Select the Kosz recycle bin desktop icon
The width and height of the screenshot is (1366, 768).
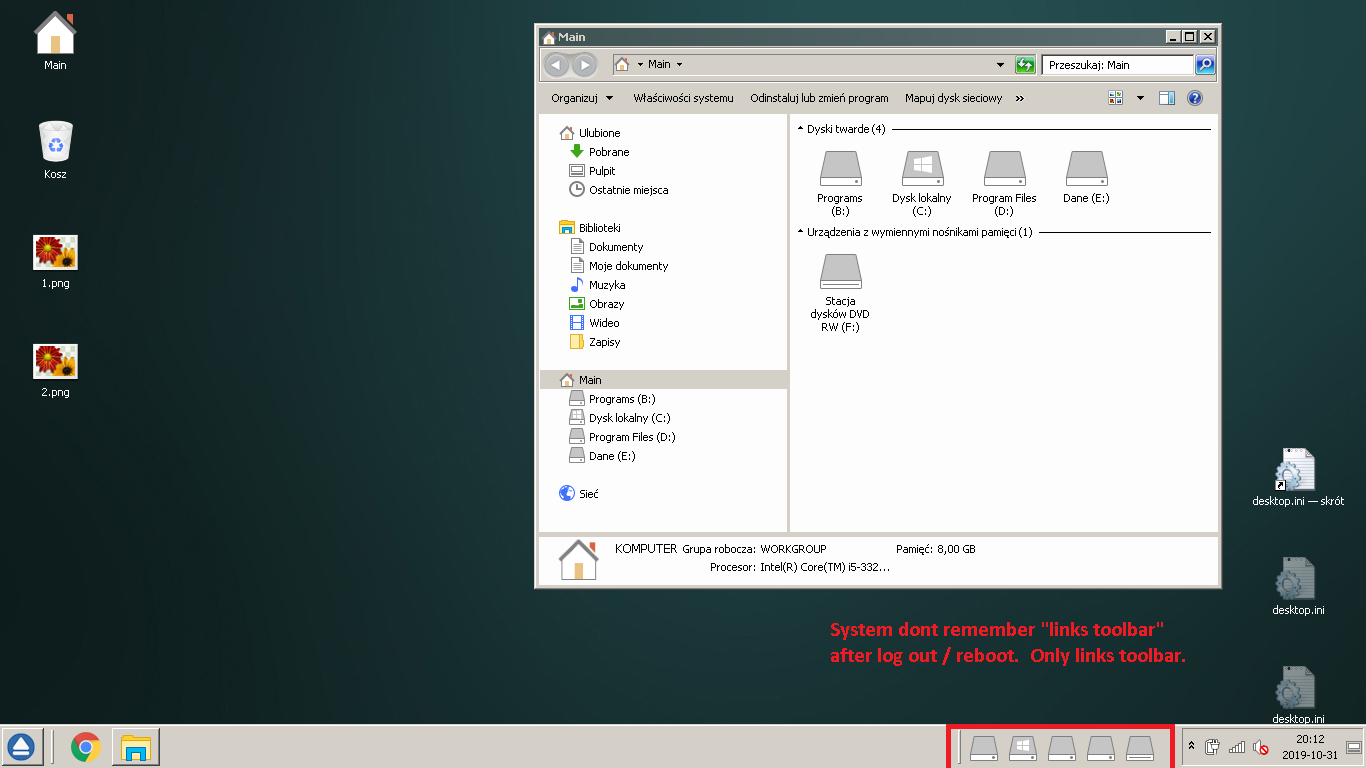55,150
